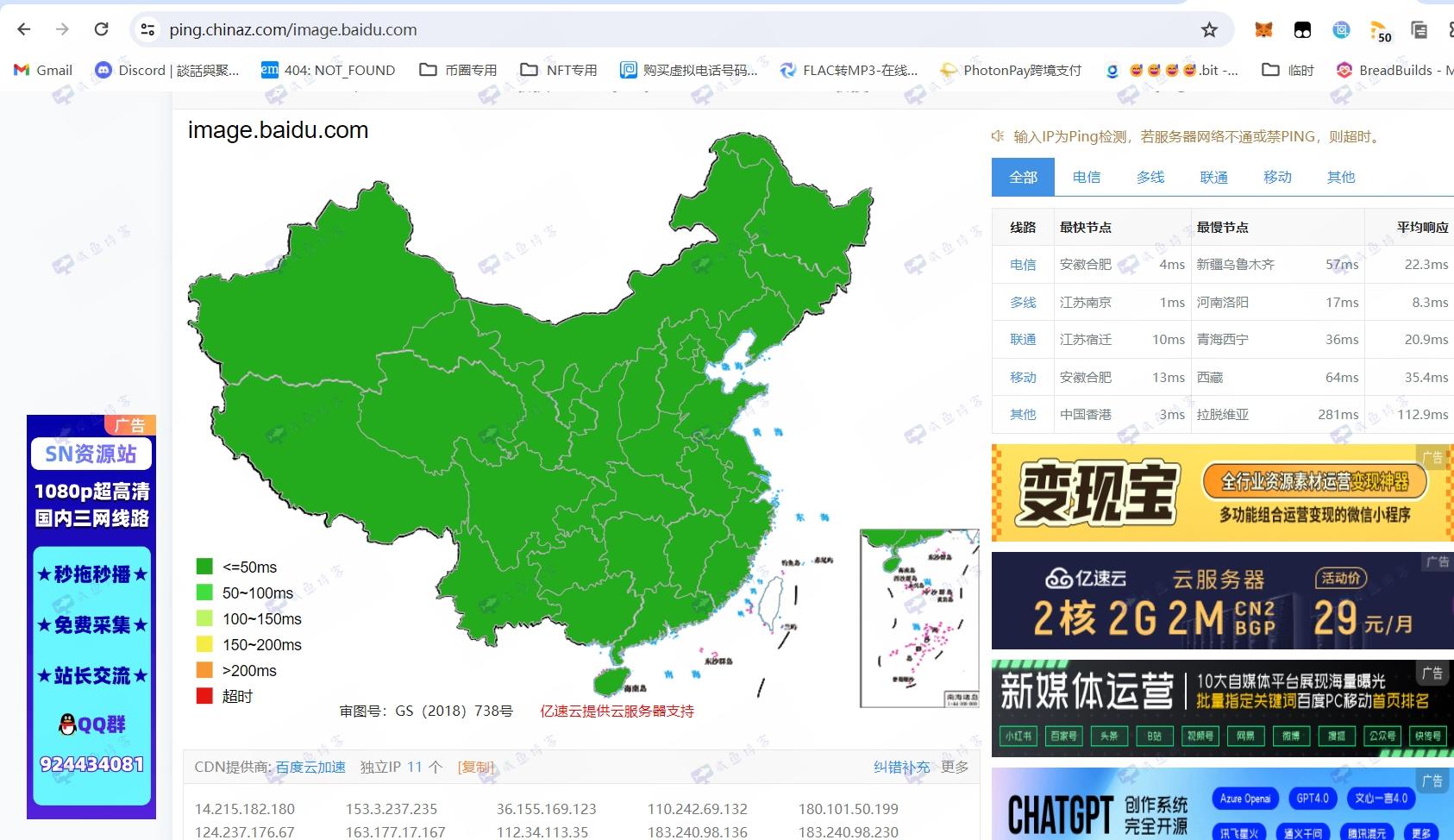Click 多线 row link in table
The width and height of the screenshot is (1454, 840).
[x=1023, y=302]
